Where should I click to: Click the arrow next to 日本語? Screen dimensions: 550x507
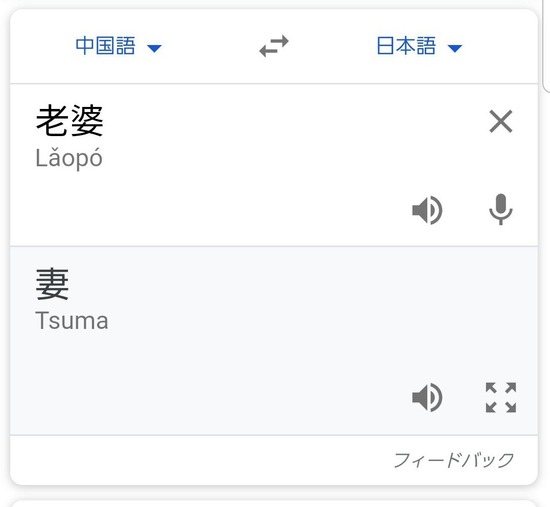pos(455,48)
